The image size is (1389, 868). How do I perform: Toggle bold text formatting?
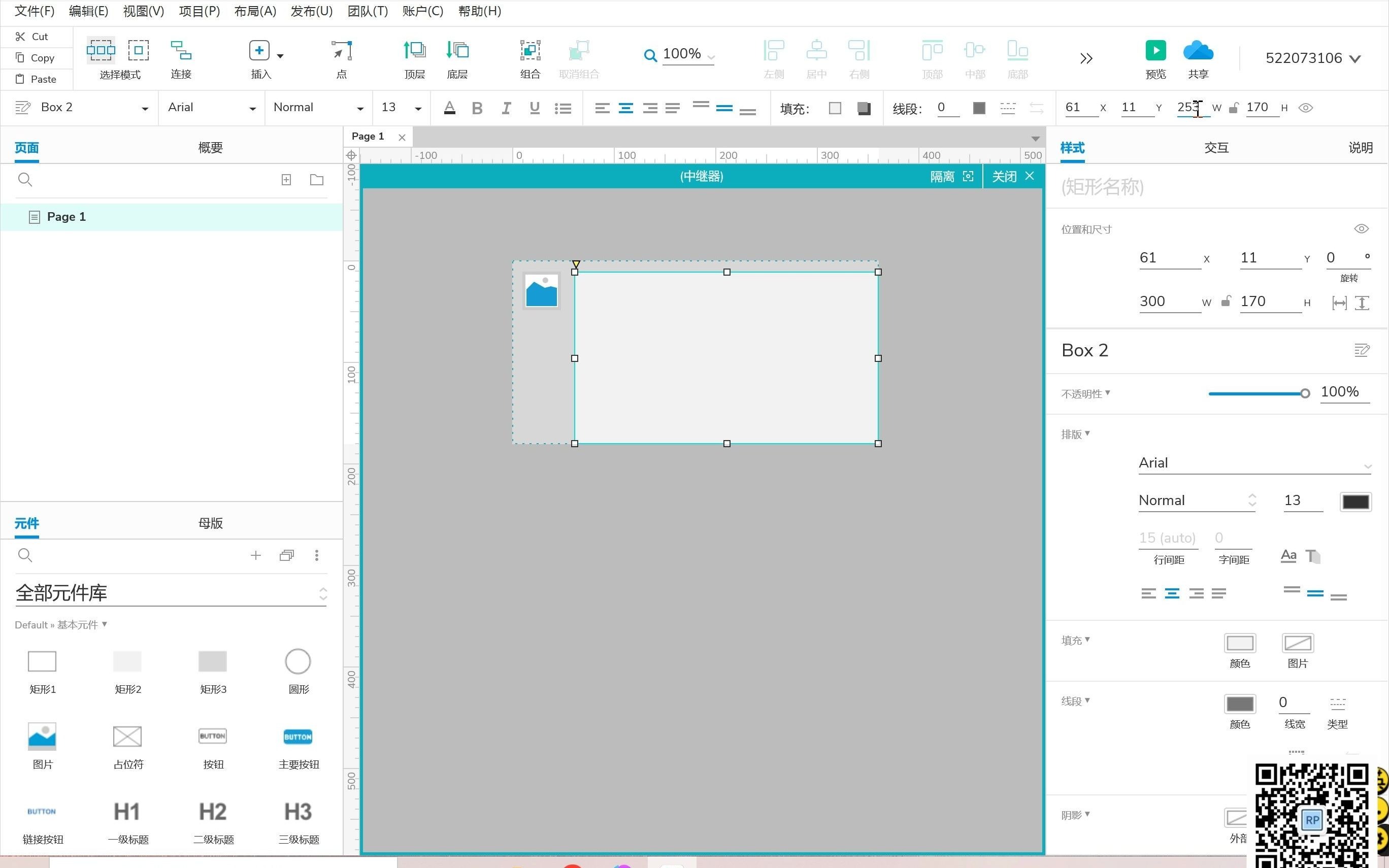[476, 108]
